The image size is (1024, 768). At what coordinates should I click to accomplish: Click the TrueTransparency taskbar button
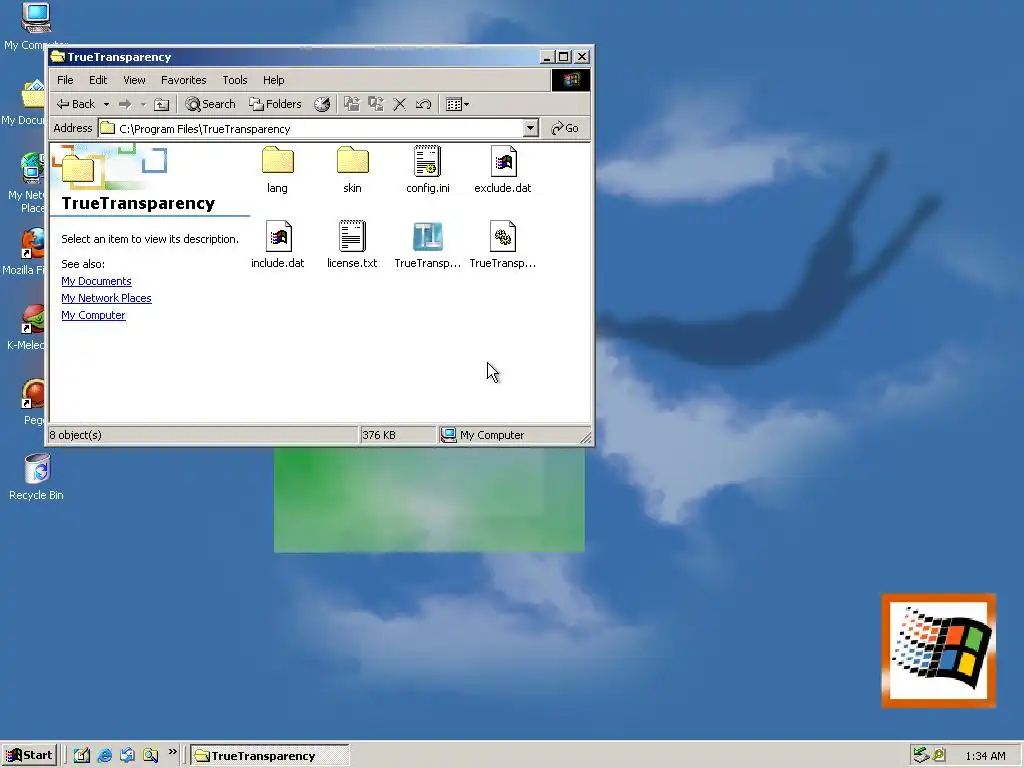(x=270, y=756)
